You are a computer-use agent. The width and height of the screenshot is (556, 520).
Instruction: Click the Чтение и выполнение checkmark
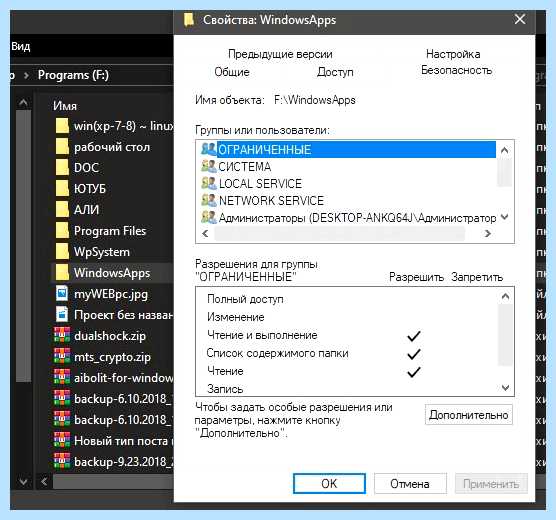click(414, 336)
